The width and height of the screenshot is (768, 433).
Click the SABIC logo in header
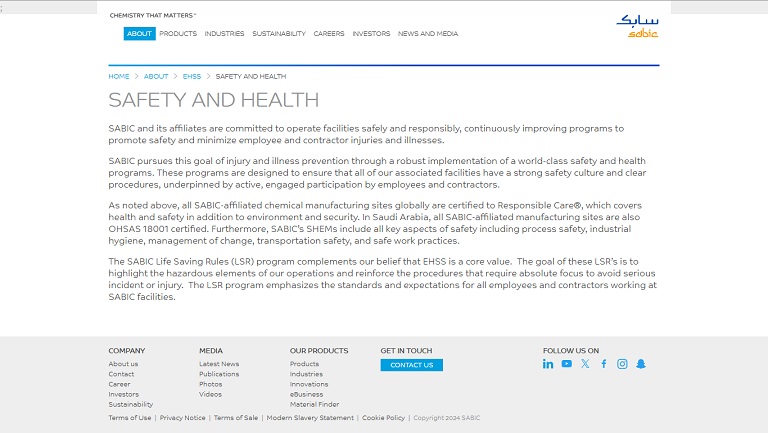637,26
